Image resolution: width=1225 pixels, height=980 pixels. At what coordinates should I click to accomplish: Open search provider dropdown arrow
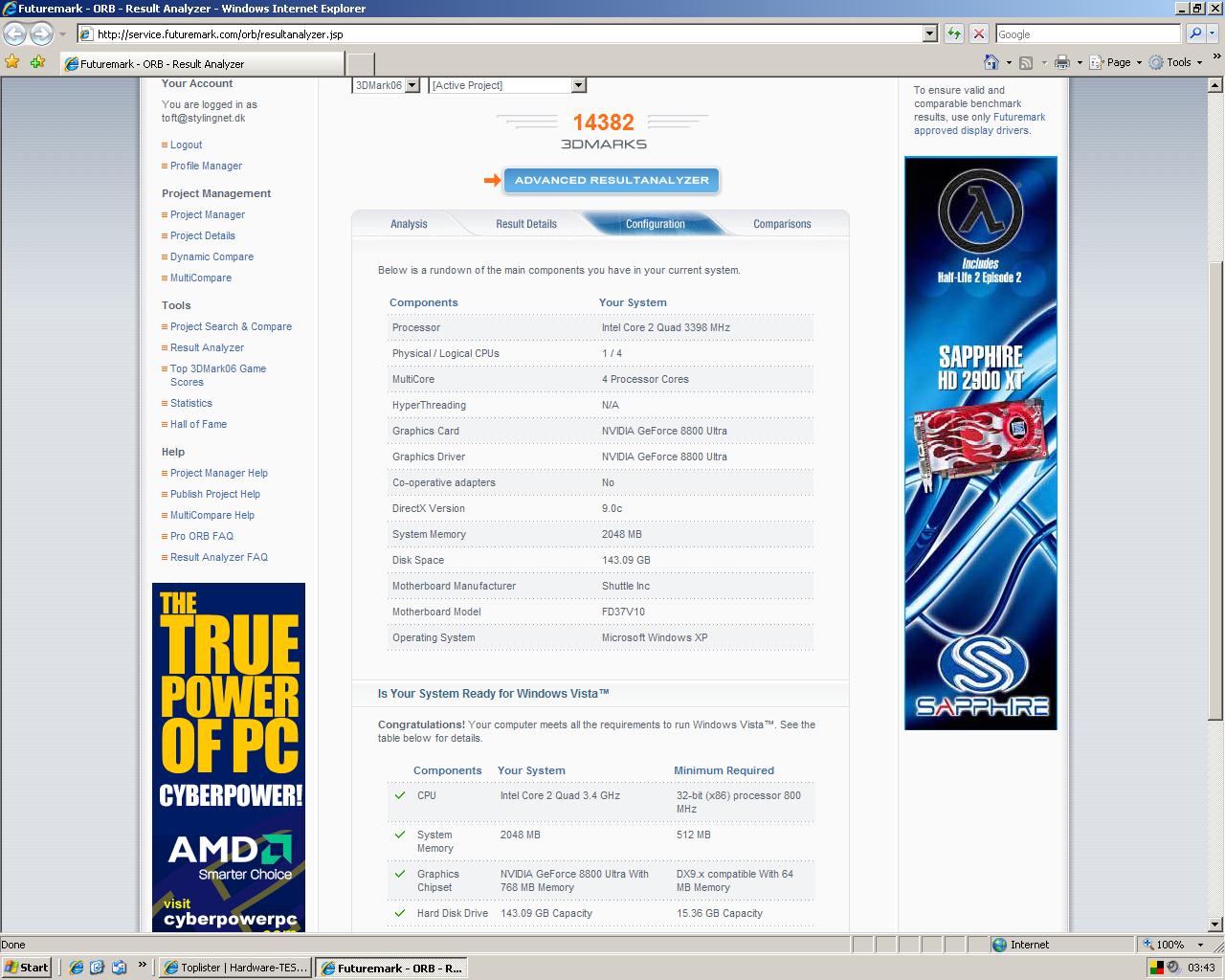1212,33
